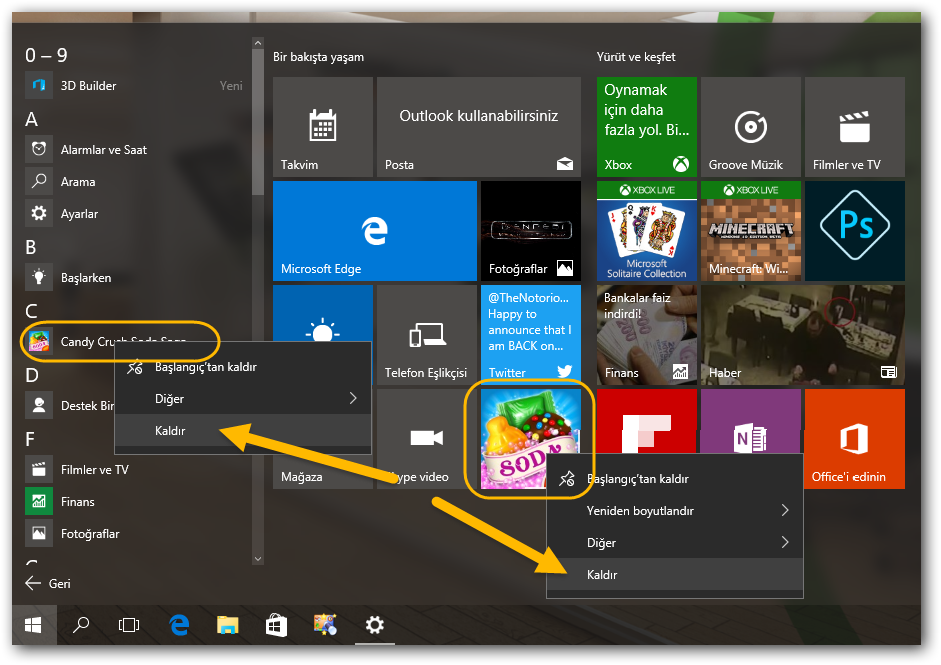Screen dimensions: 941x665
Task: Expand Diğer submenu in the app list context menu
Action: pyautogui.click(x=243, y=399)
